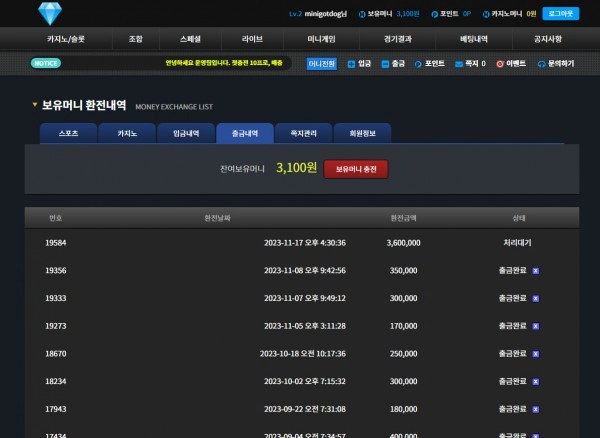The image size is (600, 438).
Task: Delete withdrawal record 19356 with X icon
Action: tap(536, 271)
